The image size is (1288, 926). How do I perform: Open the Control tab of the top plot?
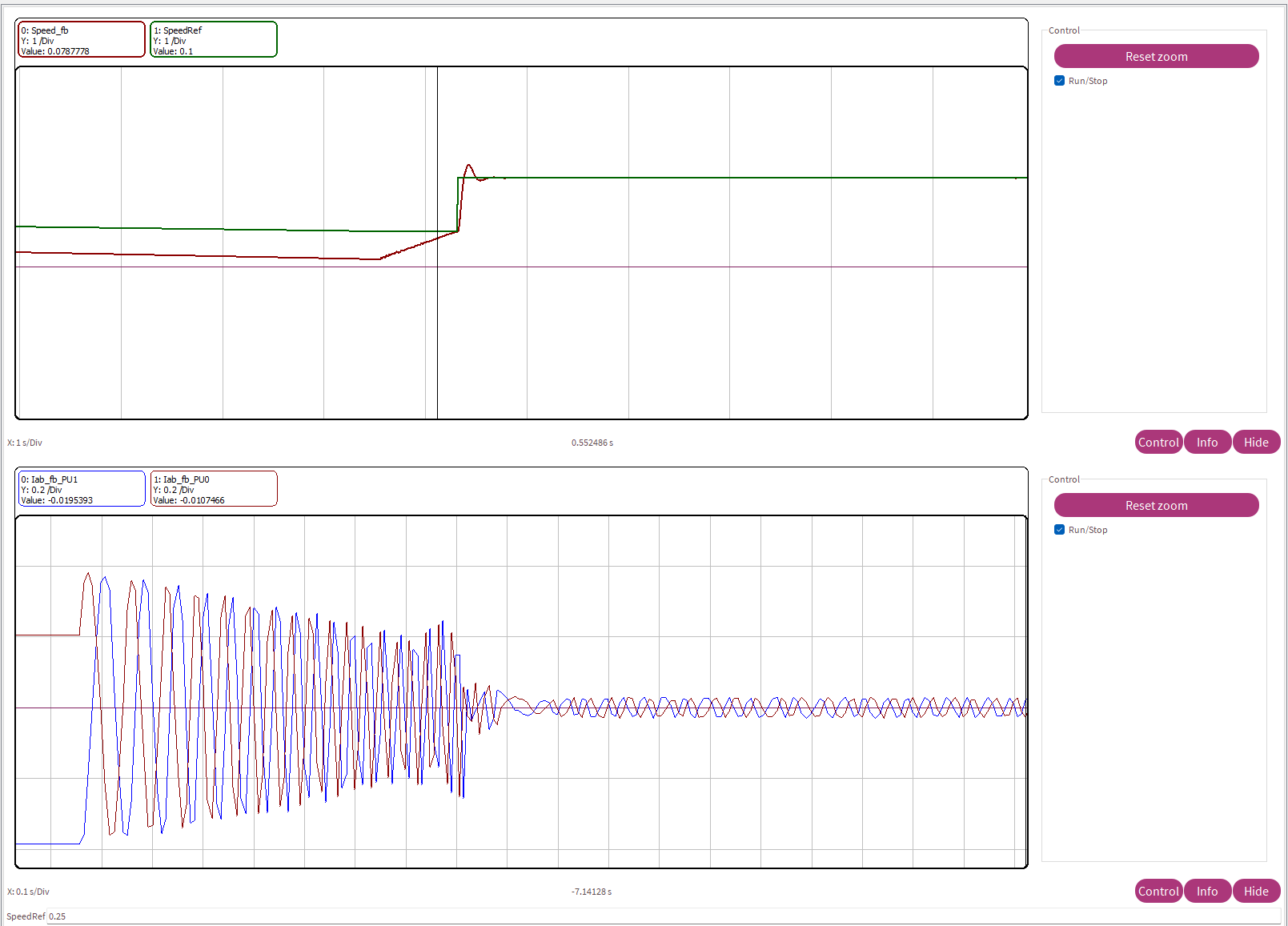[1158, 442]
